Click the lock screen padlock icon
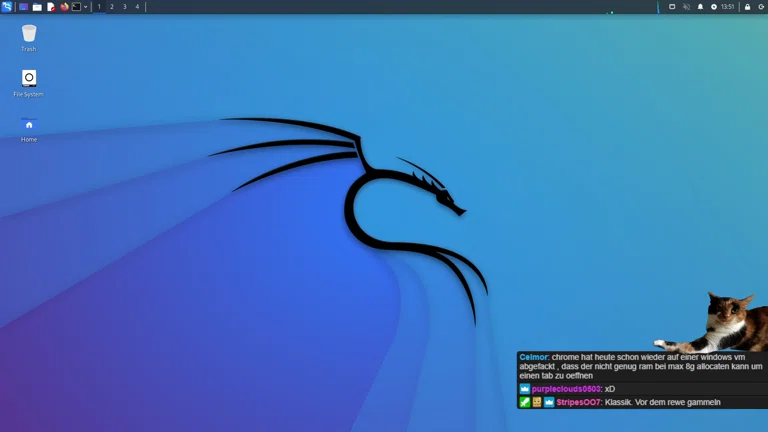 pyautogui.click(x=747, y=7)
